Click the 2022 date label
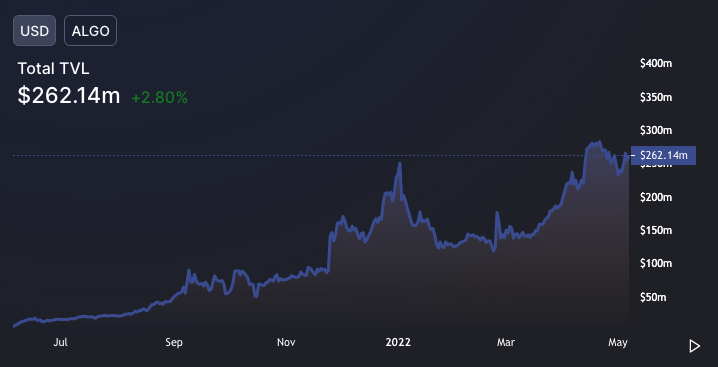The image size is (718, 367). (398, 342)
